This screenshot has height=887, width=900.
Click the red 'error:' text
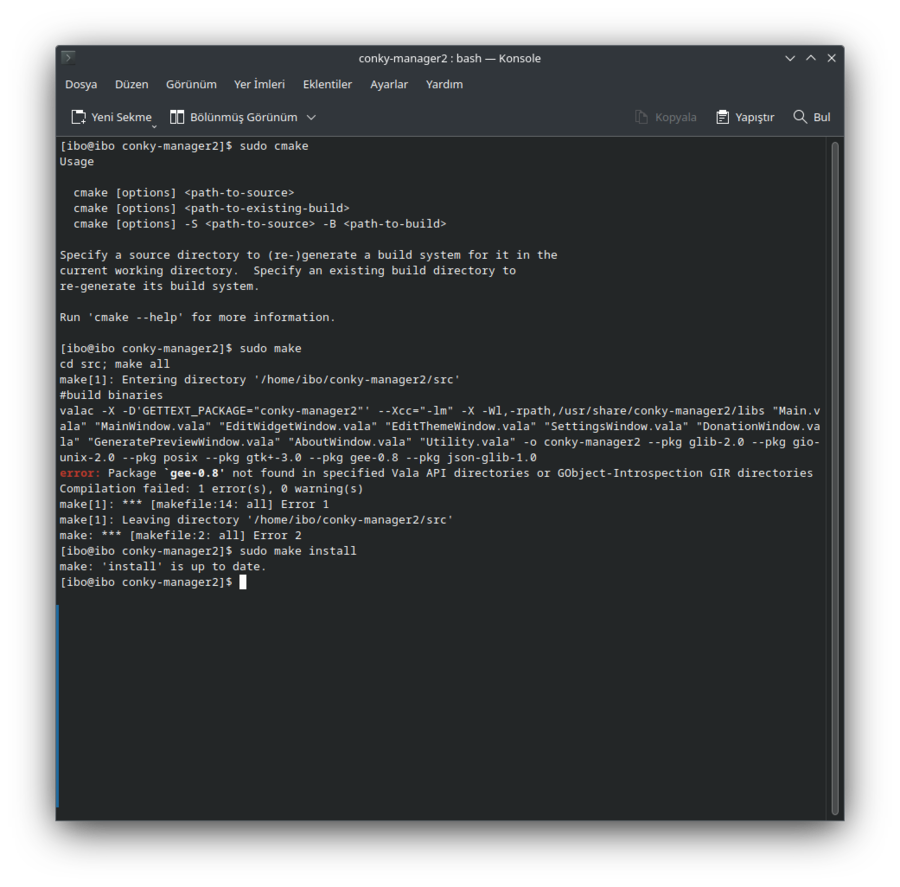click(x=80, y=473)
